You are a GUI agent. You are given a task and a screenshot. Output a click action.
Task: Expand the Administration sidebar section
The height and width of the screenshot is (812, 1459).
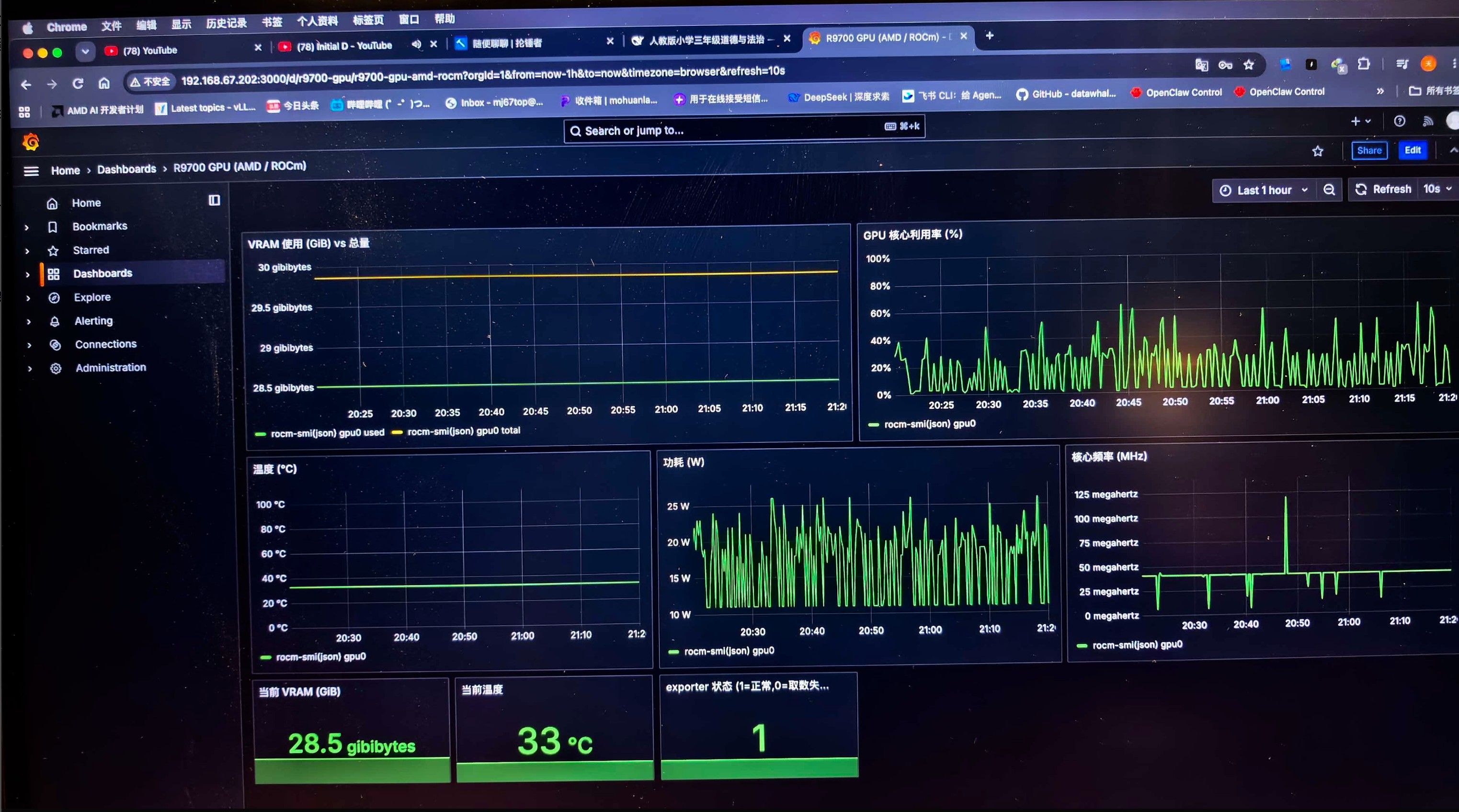(29, 369)
